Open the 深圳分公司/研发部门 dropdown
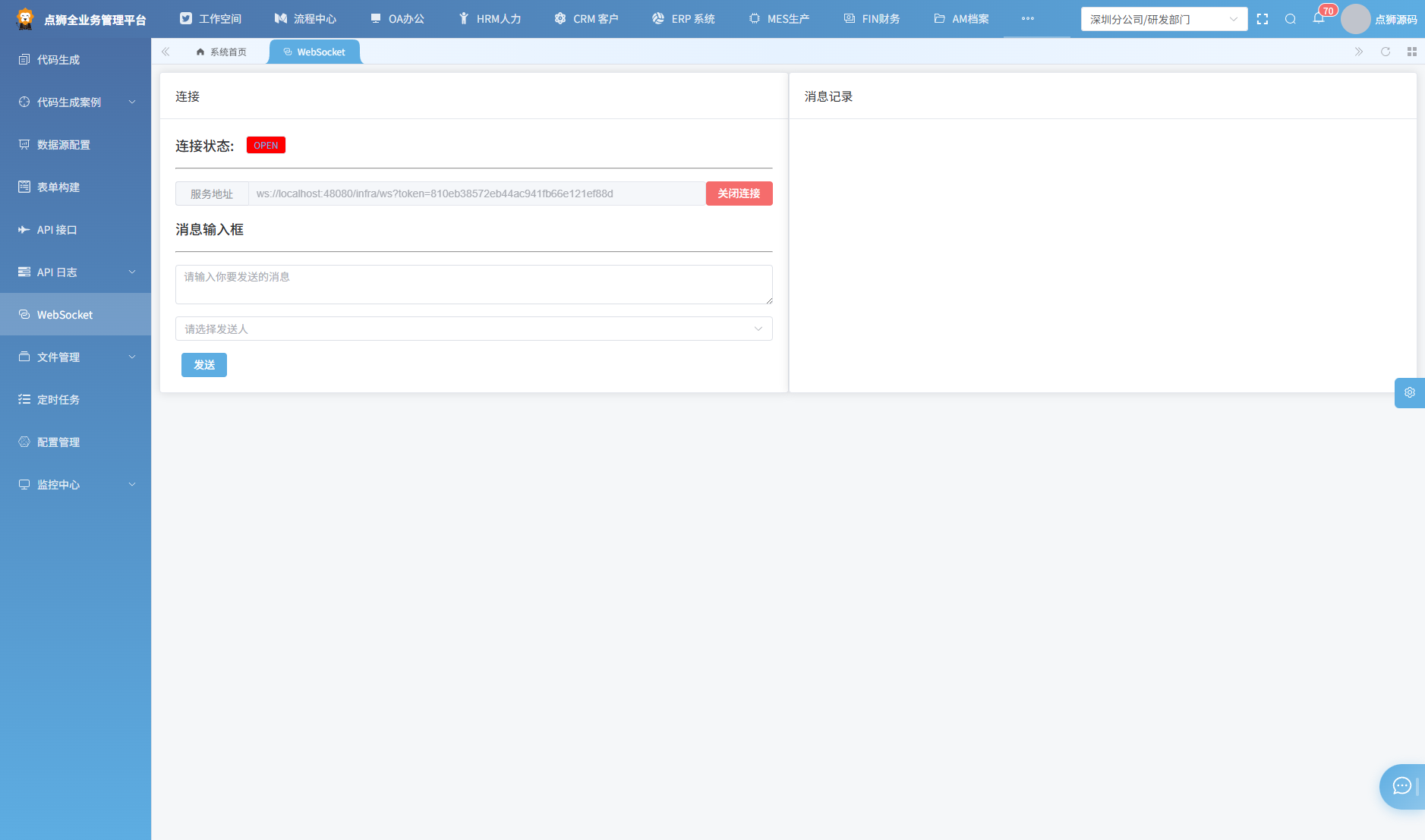 point(1164,19)
